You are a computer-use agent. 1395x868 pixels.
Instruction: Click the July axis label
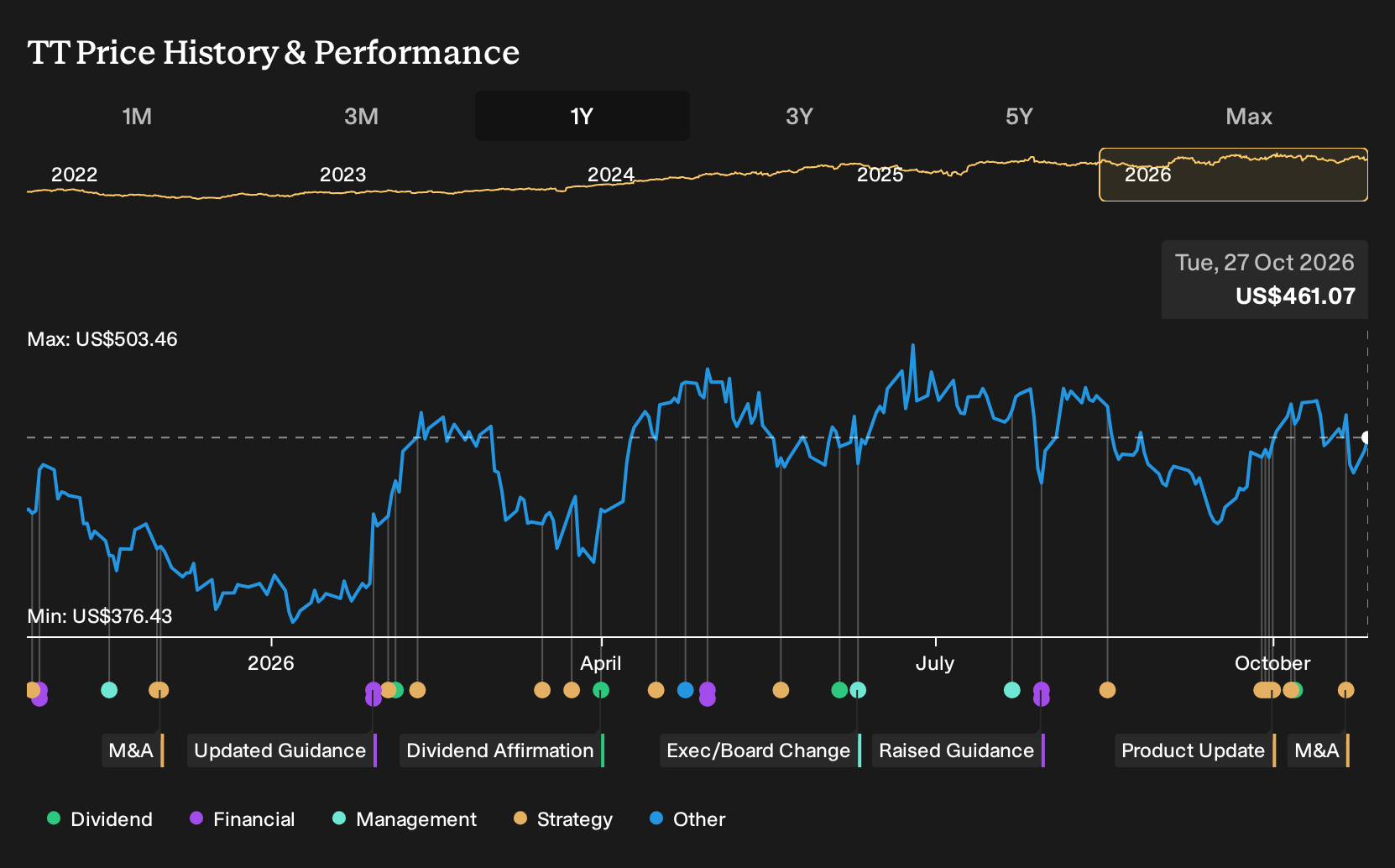(x=935, y=663)
